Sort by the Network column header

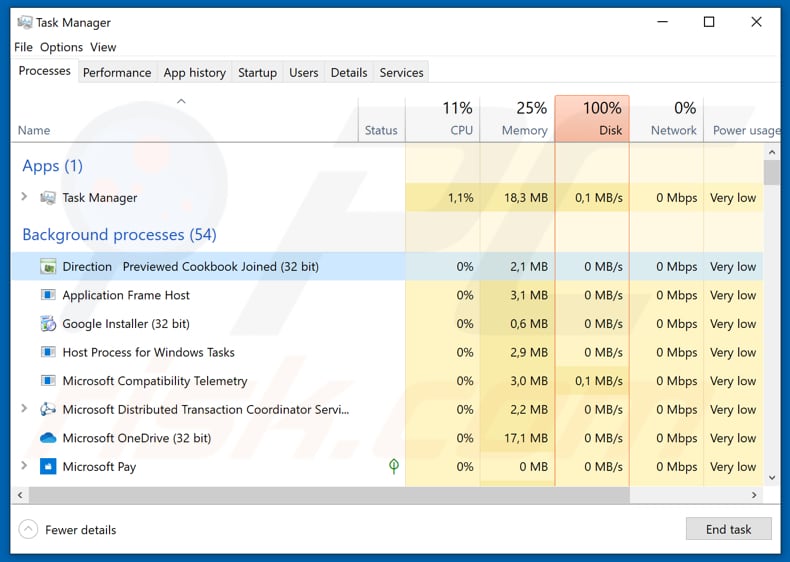pos(667,119)
